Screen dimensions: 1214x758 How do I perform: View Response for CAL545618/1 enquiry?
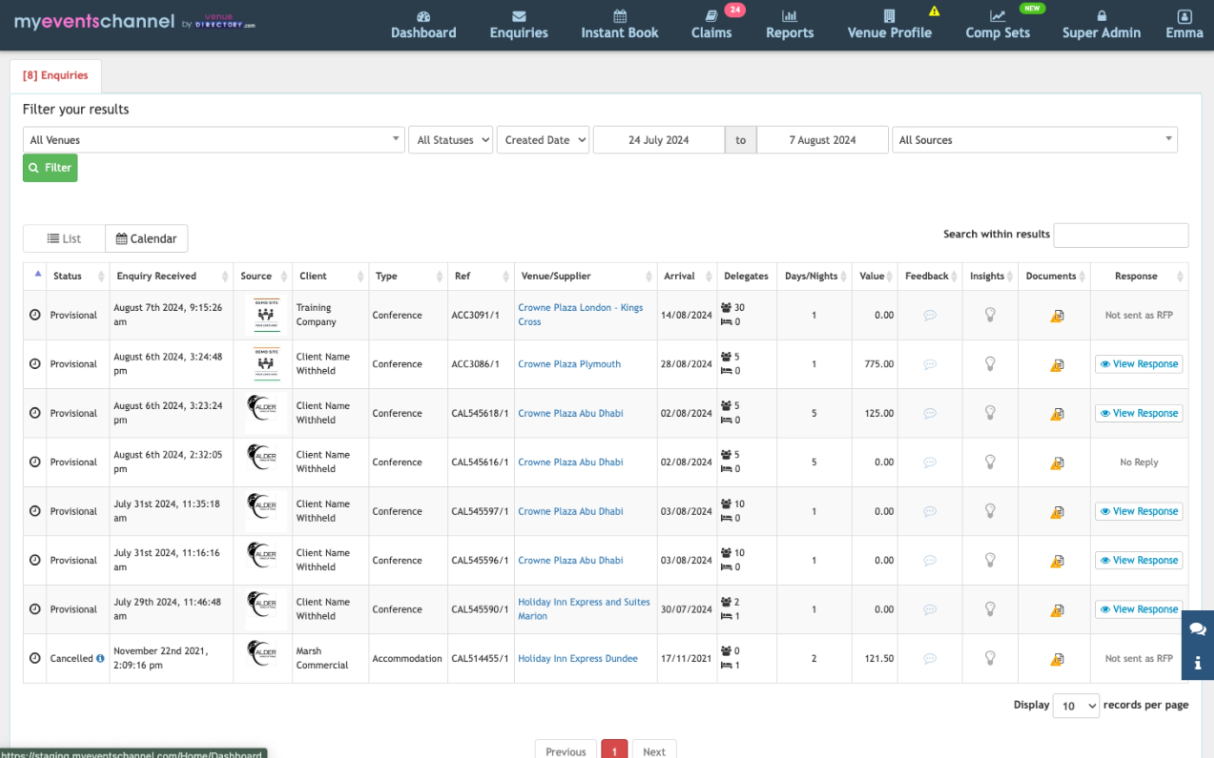point(1139,413)
